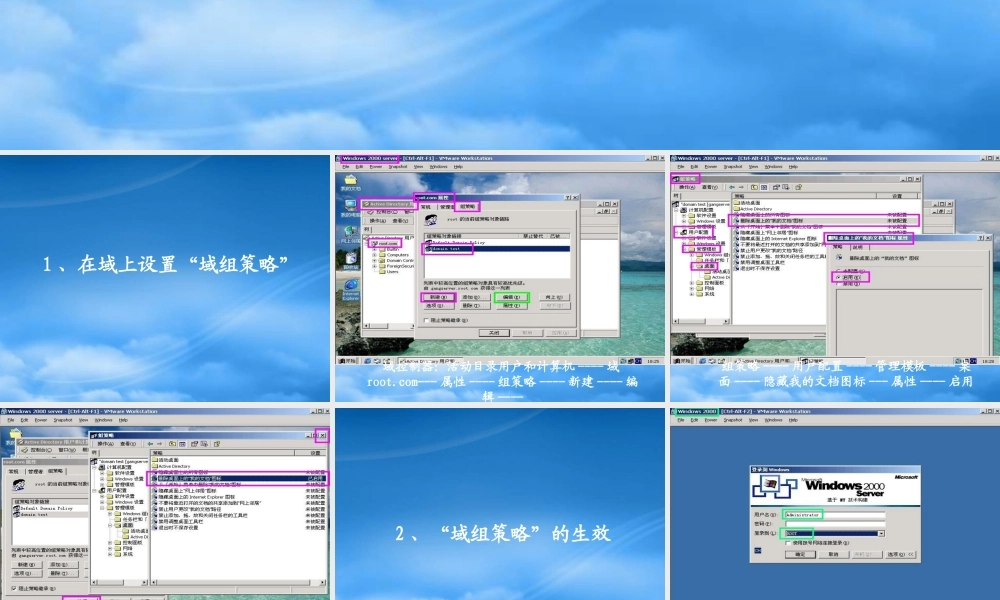This screenshot has width=1000, height=600.
Task: Open the Snapshot menu above the Windows 2000 login screen
Action: click(x=731, y=420)
